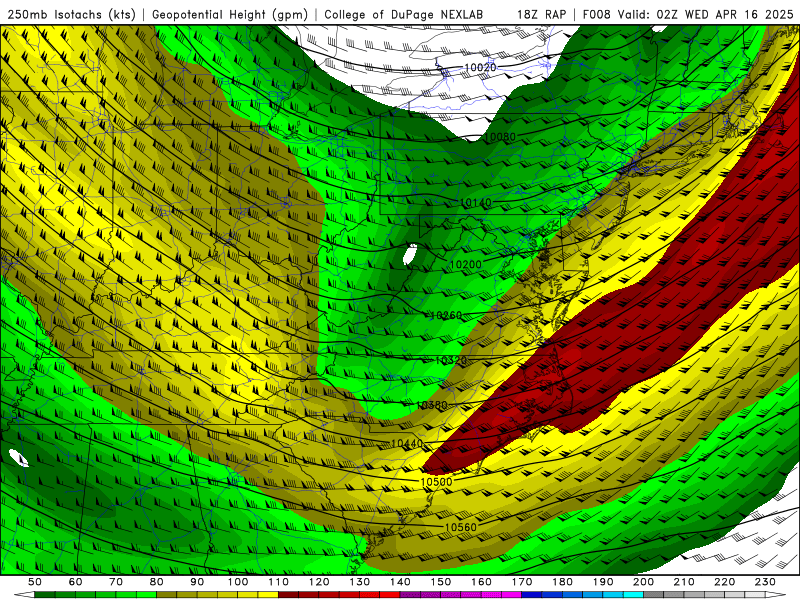The height and width of the screenshot is (600, 800).
Task: Select the darkest green swatch below the 50 label
Action: (x=44, y=595)
